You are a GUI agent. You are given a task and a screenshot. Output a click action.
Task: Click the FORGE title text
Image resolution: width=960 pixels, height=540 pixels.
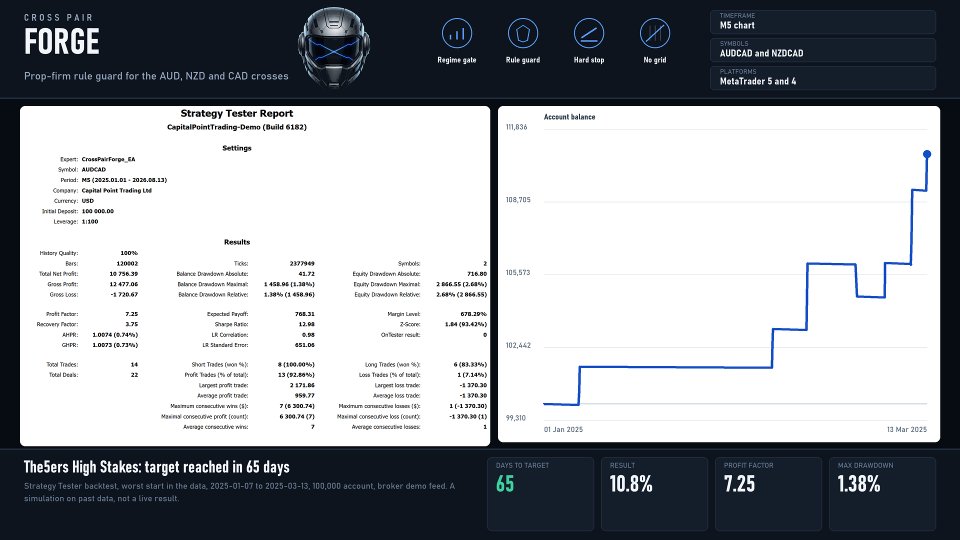(62, 42)
